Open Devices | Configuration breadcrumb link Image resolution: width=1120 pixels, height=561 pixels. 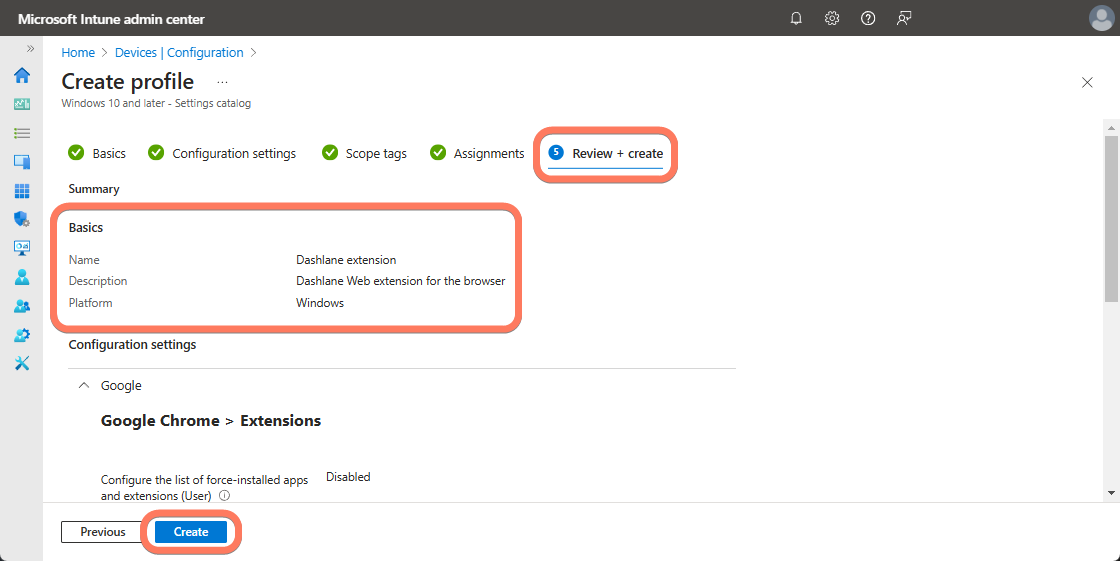coord(179,53)
